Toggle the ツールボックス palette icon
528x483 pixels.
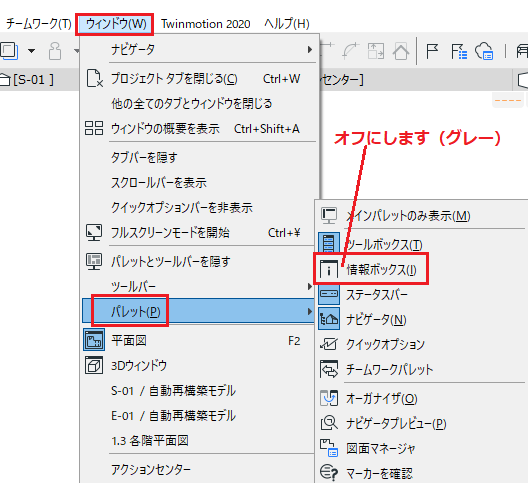click(x=329, y=243)
